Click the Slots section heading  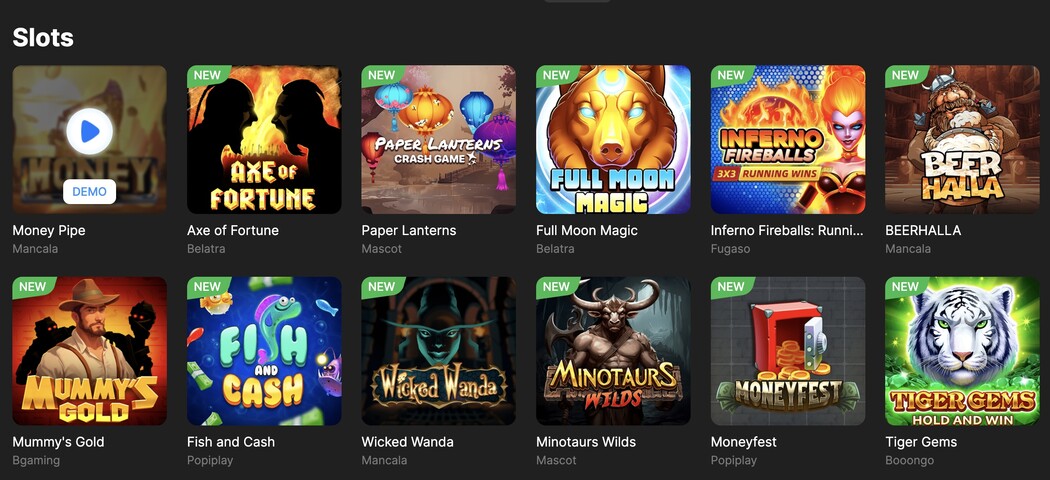(43, 38)
